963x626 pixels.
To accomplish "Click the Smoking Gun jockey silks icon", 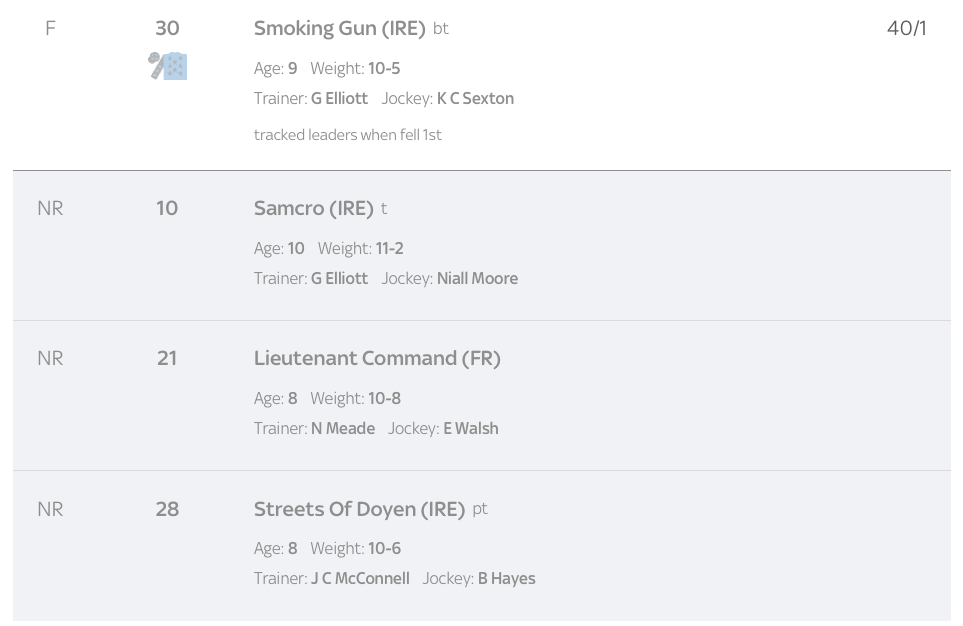I will [168, 66].
